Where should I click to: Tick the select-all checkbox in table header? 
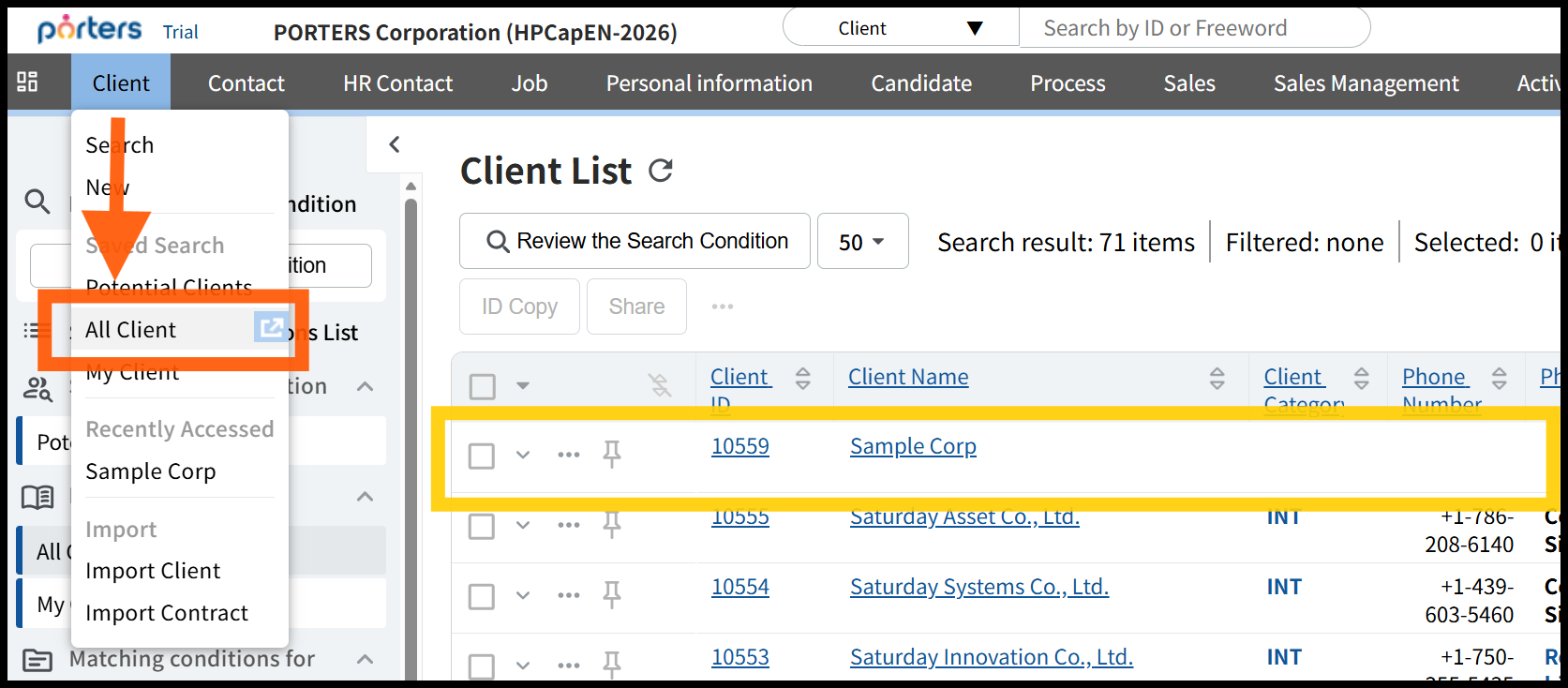[x=483, y=386]
